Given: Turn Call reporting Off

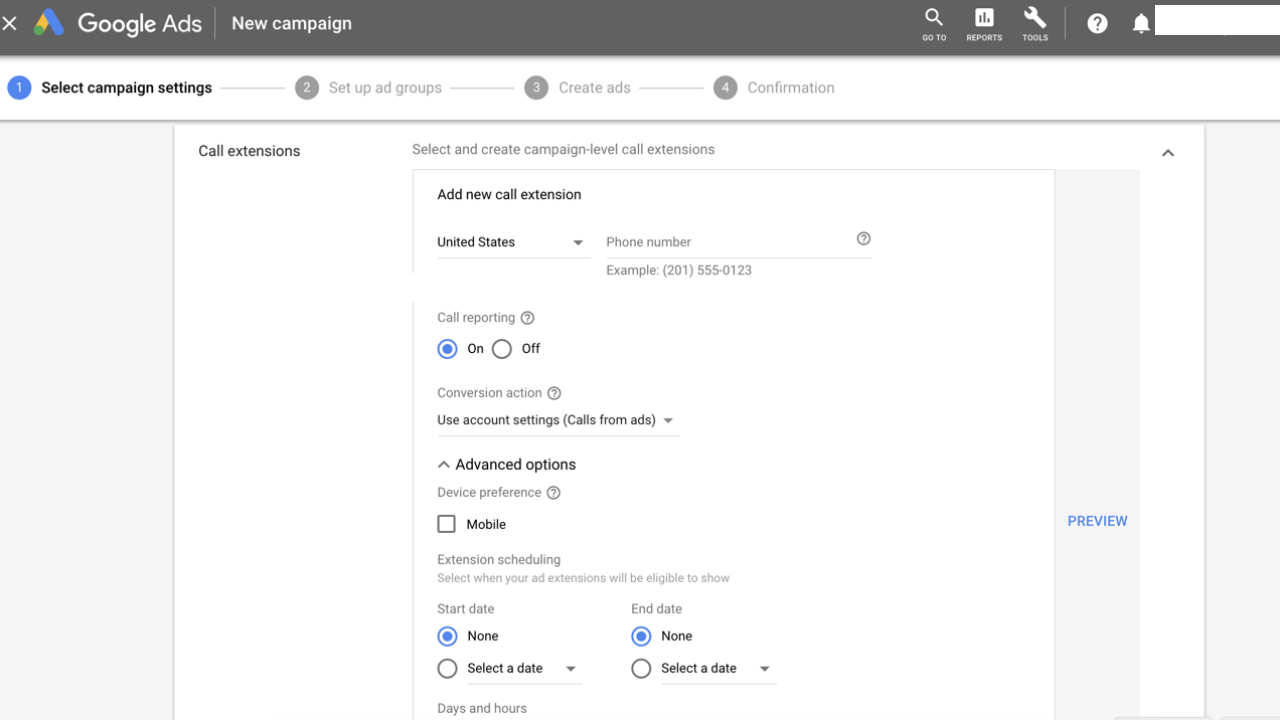Looking at the screenshot, I should 502,349.
